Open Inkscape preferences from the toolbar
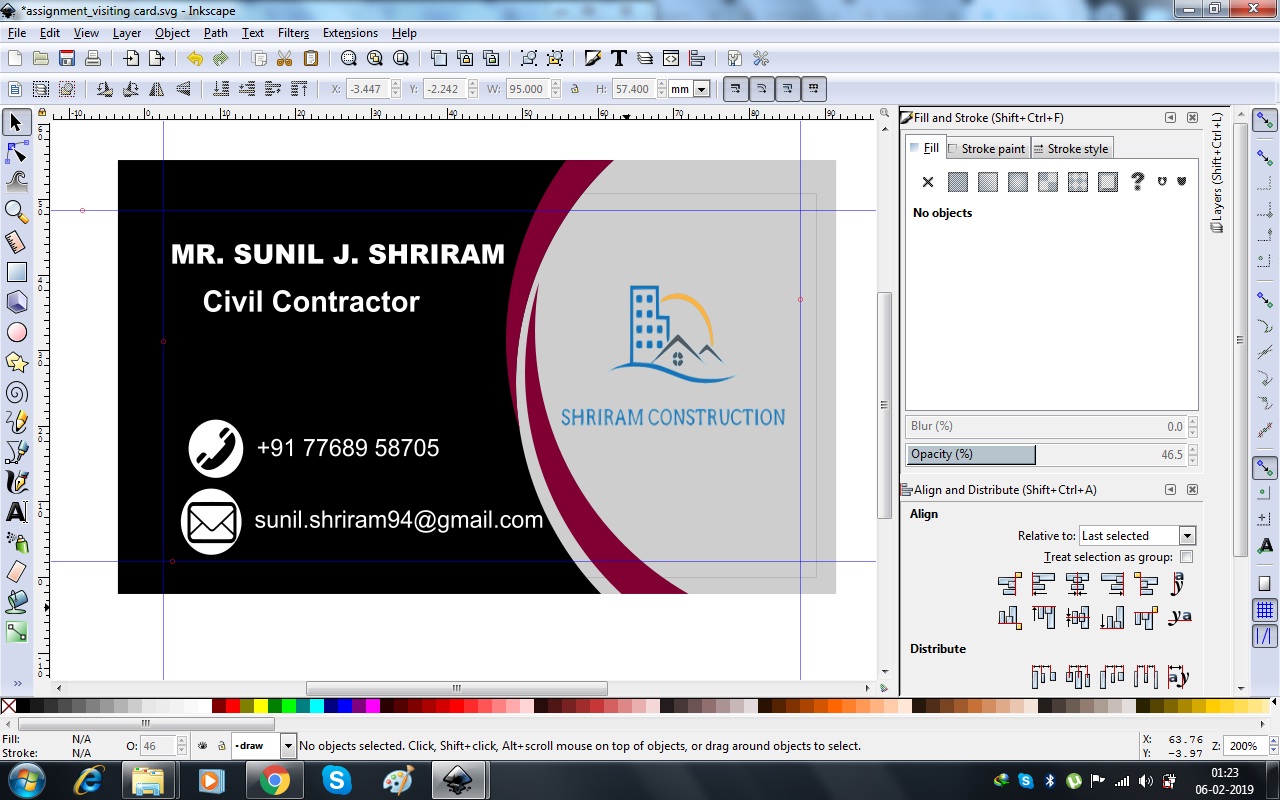Viewport: 1280px width, 800px height. click(x=761, y=59)
